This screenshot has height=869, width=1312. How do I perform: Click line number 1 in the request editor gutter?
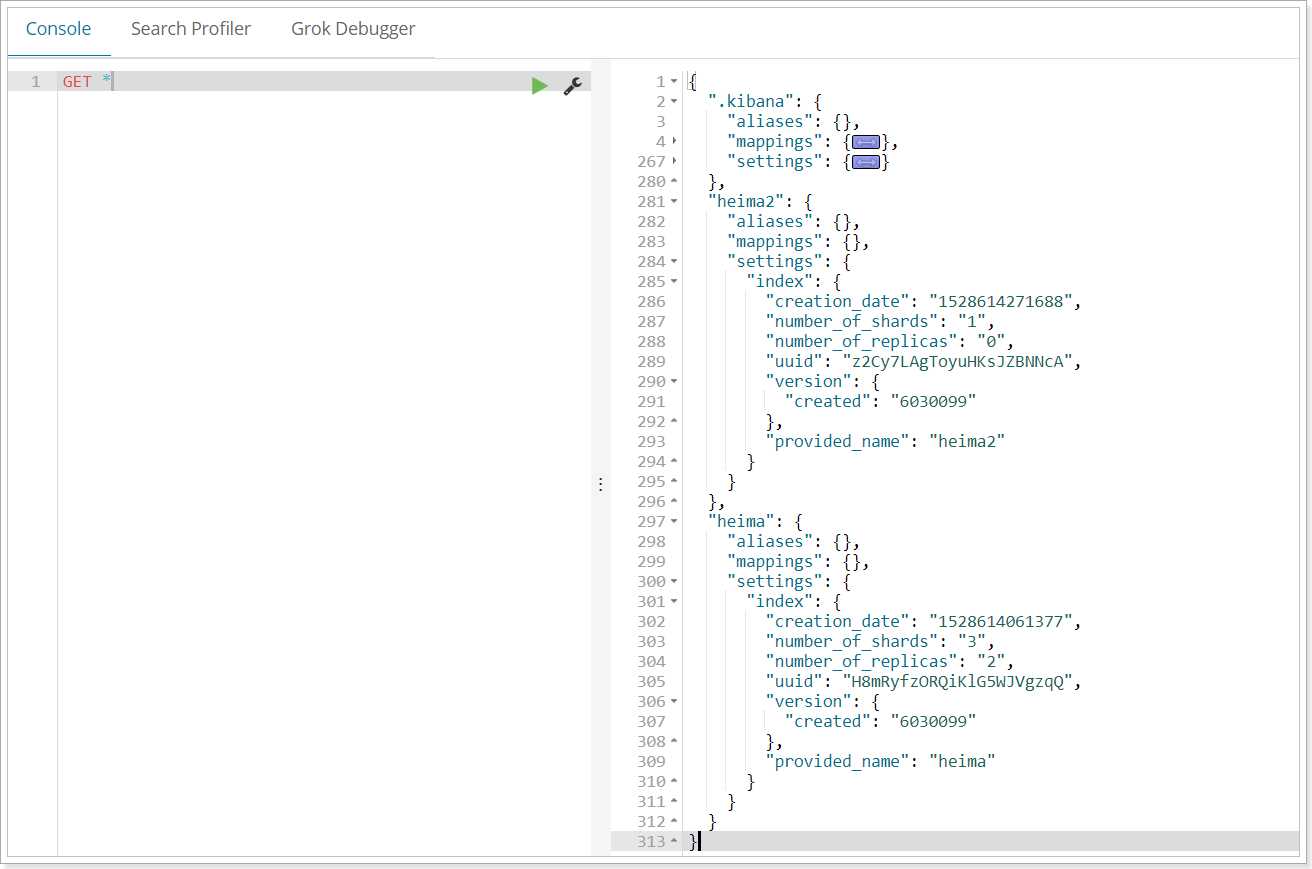(36, 82)
